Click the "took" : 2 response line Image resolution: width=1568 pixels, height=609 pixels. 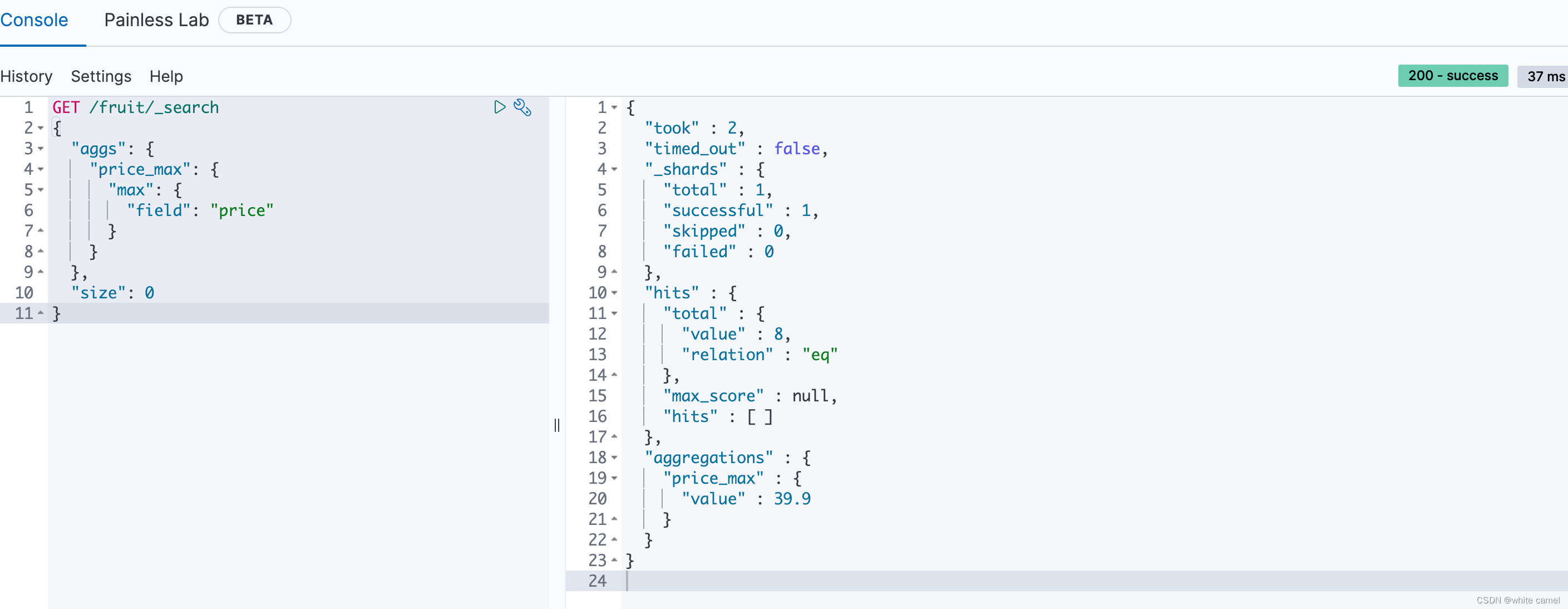(694, 129)
